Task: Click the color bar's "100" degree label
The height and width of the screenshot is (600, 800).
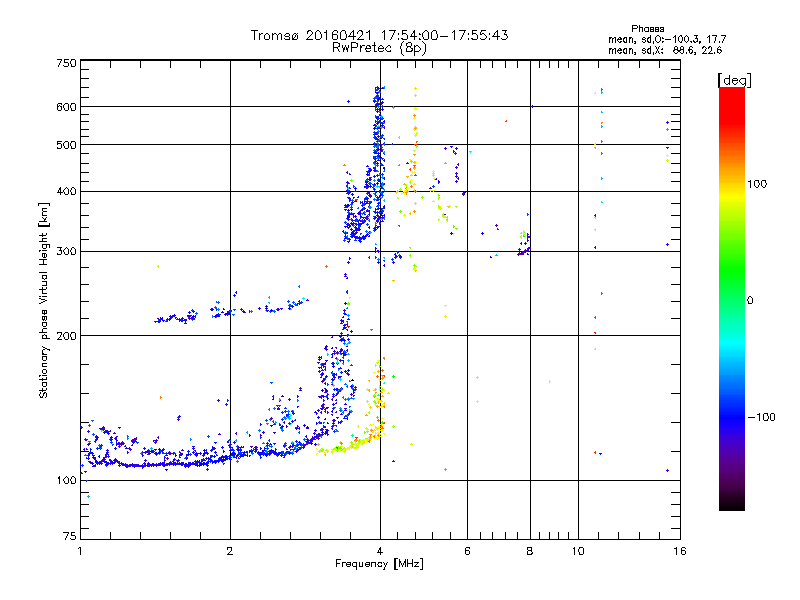Action: 757,184
